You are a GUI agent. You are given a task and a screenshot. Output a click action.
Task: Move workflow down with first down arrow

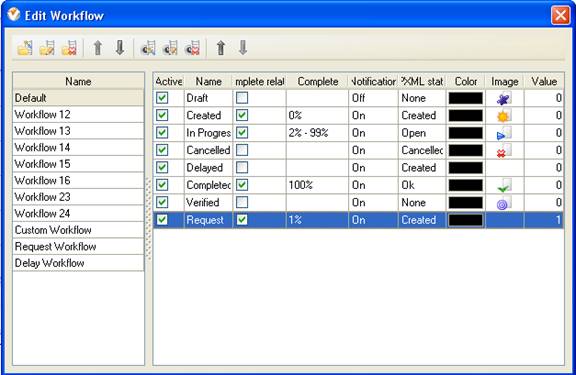[x=120, y=48]
